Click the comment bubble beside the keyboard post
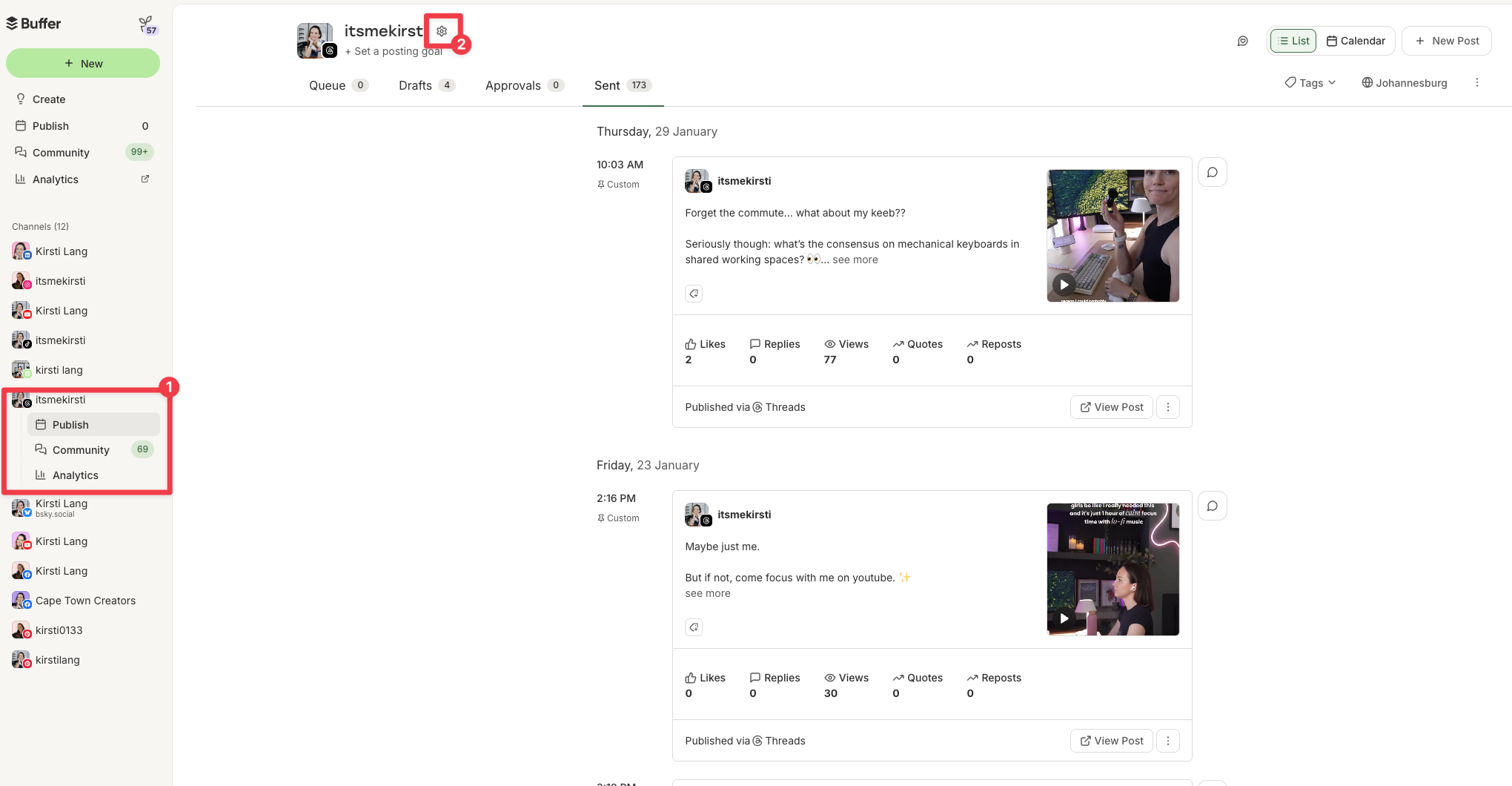The height and width of the screenshot is (786, 1512). point(1212,171)
